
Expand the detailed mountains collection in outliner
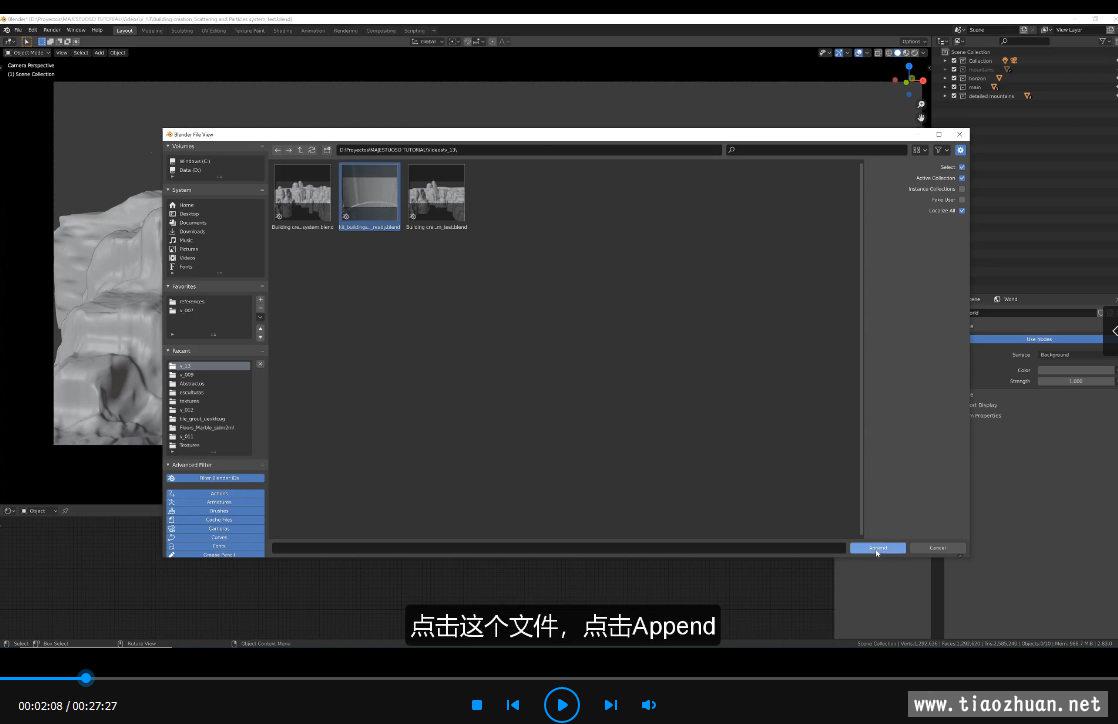[x=945, y=96]
